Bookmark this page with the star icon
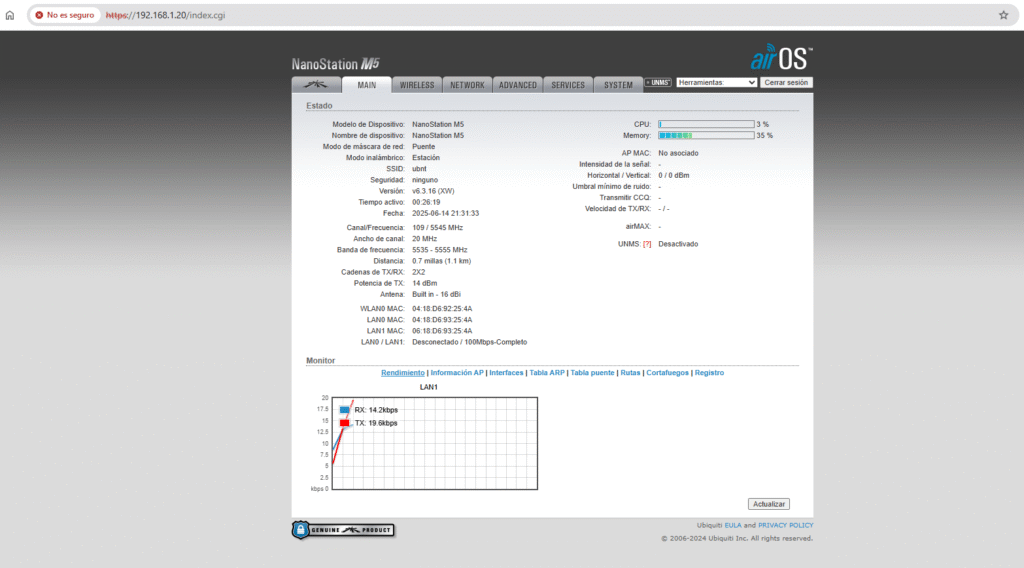Image resolution: width=1024 pixels, height=568 pixels. (x=1004, y=15)
